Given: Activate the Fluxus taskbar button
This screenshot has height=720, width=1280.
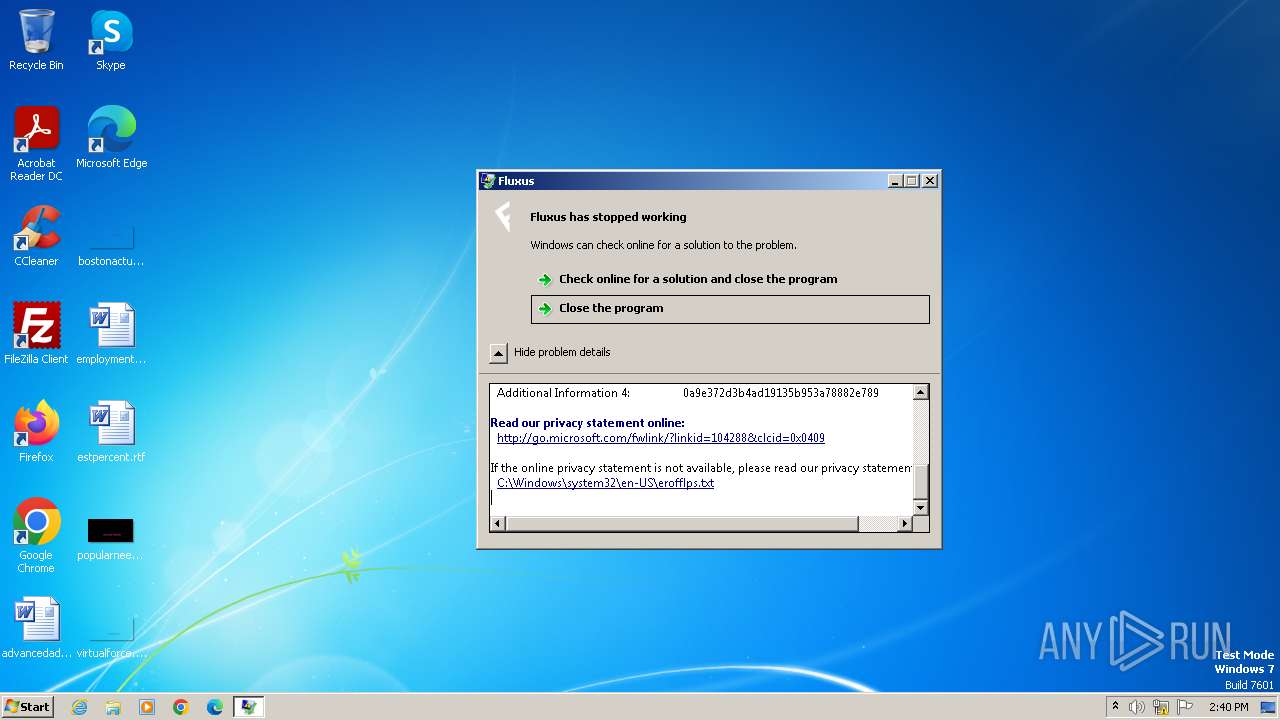Looking at the screenshot, I should [249, 707].
